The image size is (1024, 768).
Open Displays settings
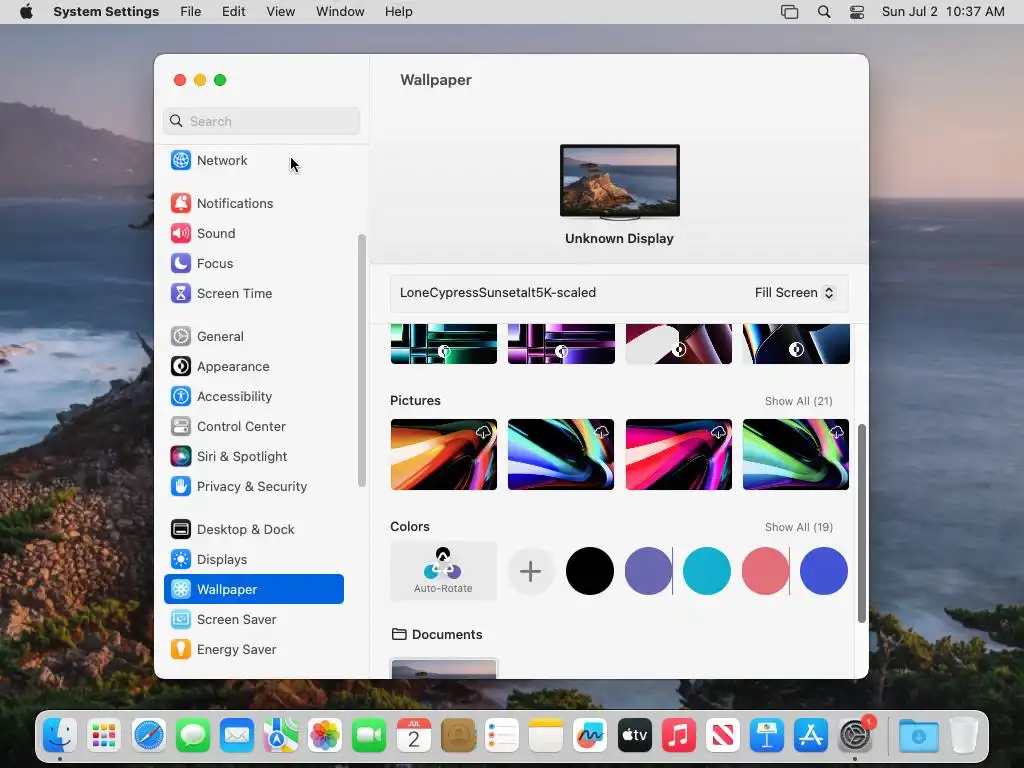click(x=253, y=560)
